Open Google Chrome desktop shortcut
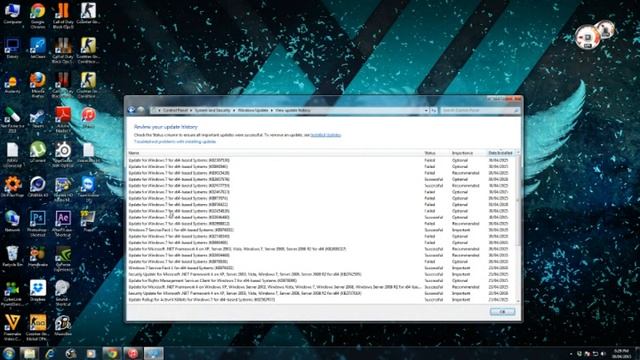This screenshot has width=640, height=360. click(x=38, y=15)
